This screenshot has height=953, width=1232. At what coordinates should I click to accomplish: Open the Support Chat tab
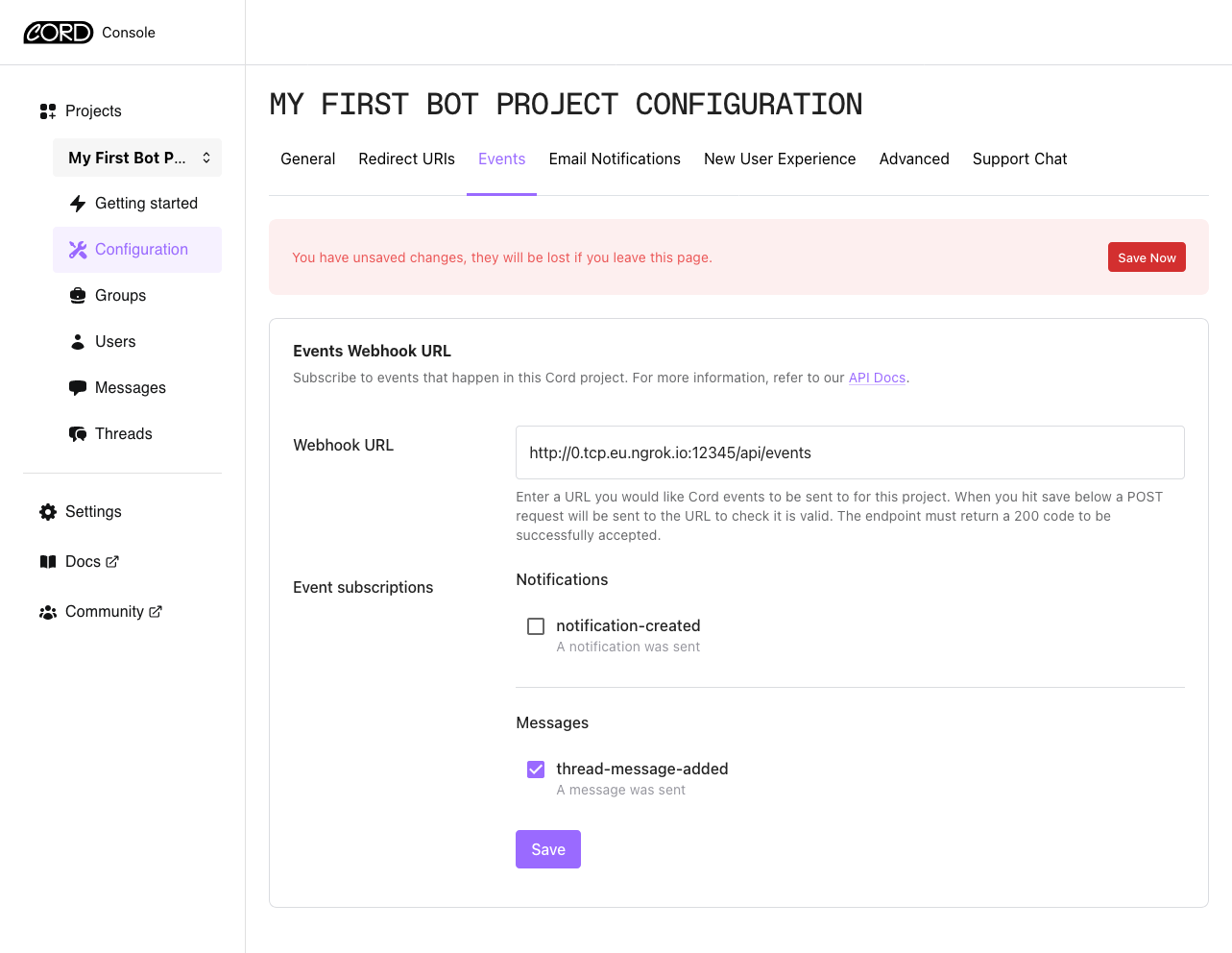coord(1020,159)
